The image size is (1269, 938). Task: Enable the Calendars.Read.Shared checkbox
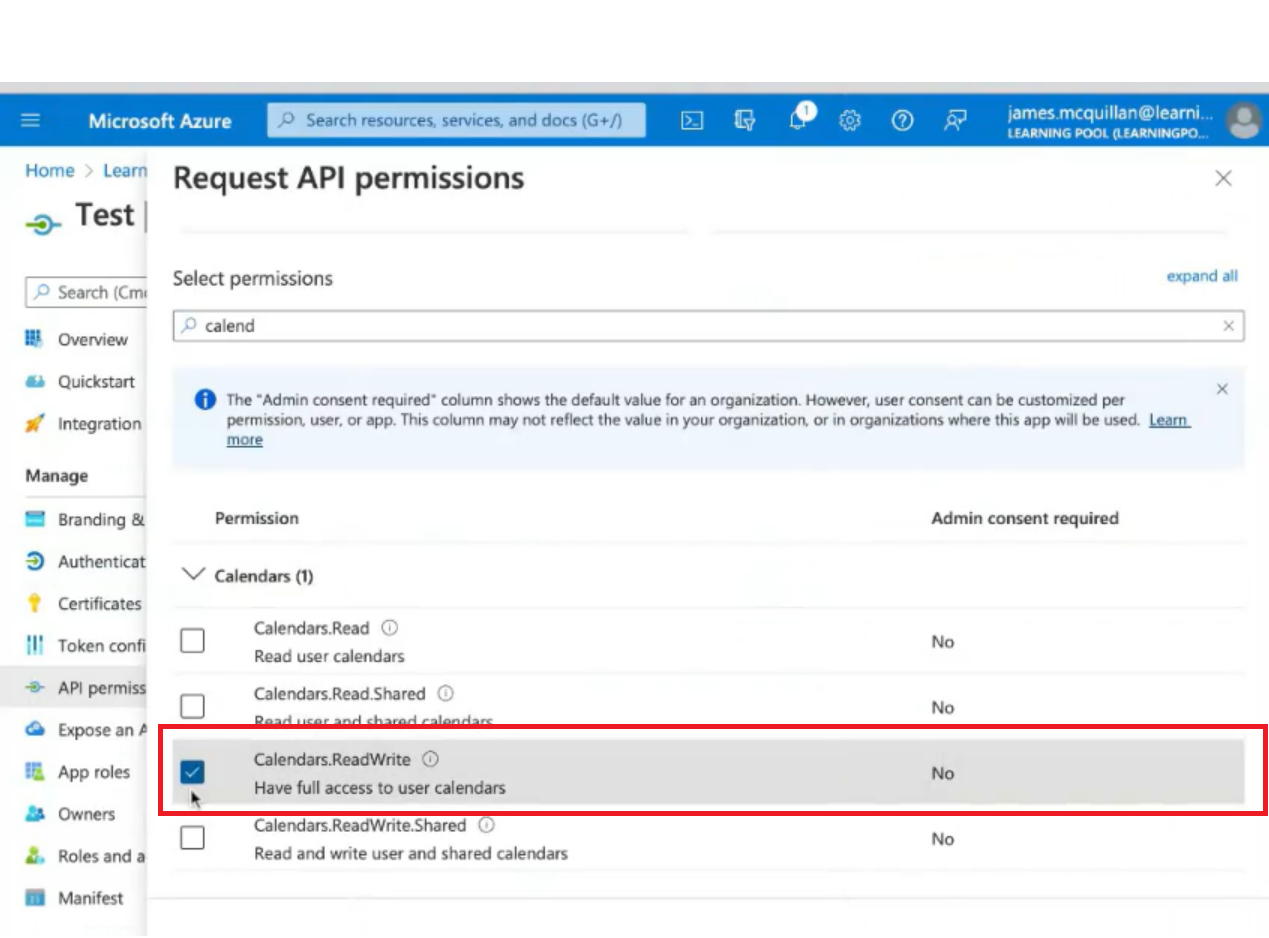coord(193,707)
